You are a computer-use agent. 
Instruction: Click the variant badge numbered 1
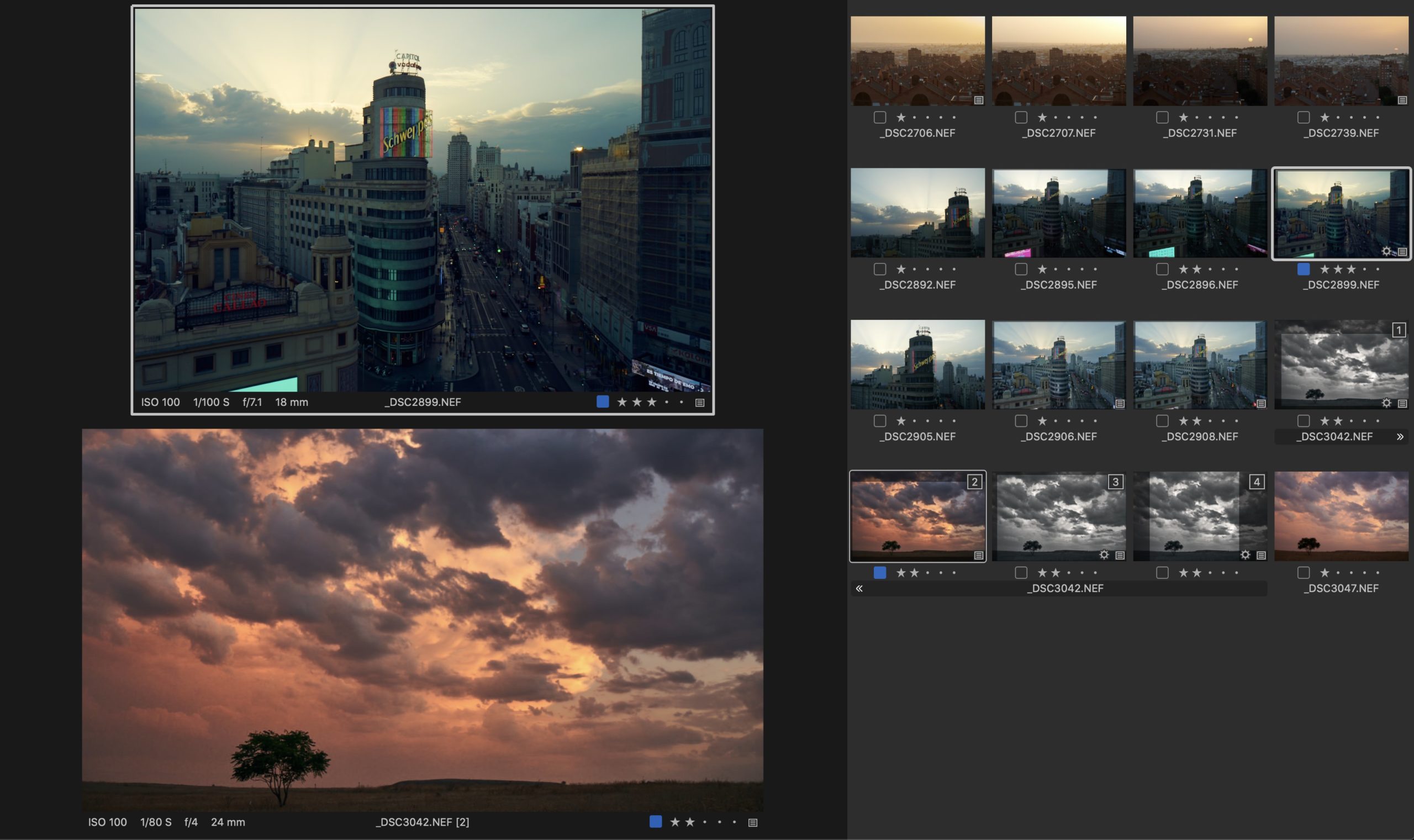click(1399, 330)
